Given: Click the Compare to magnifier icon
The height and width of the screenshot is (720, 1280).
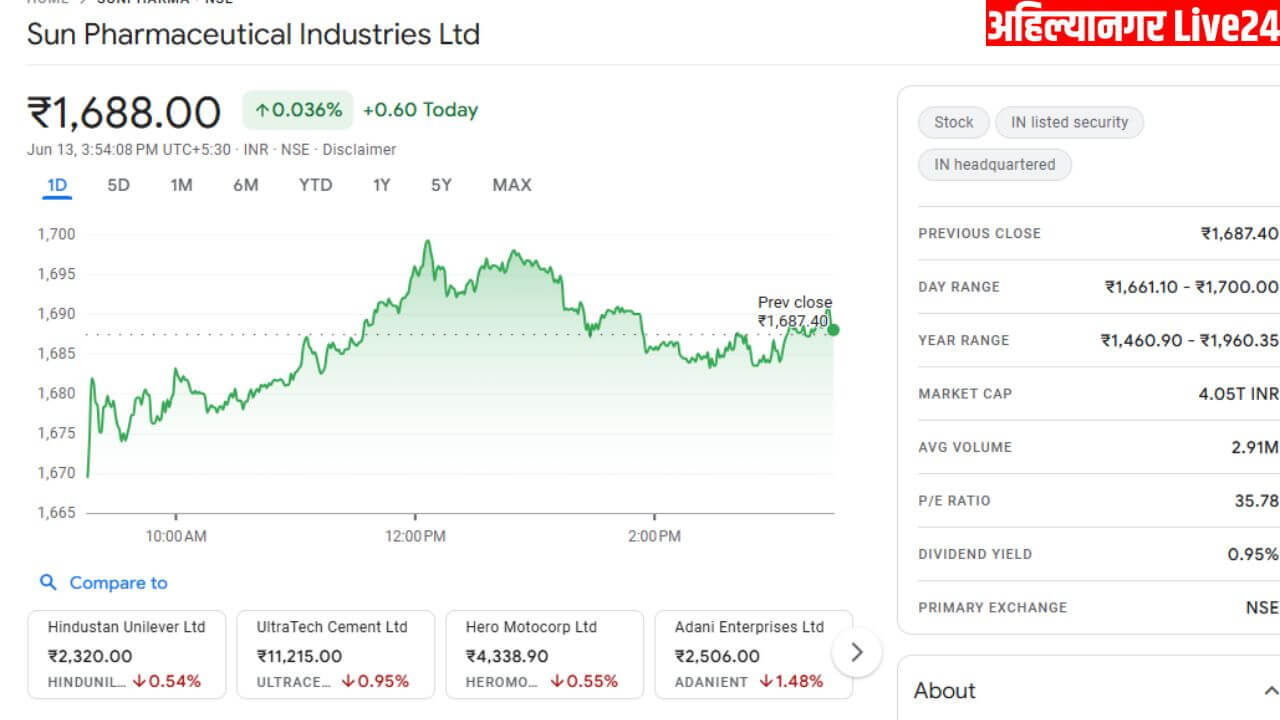Looking at the screenshot, I should (48, 582).
